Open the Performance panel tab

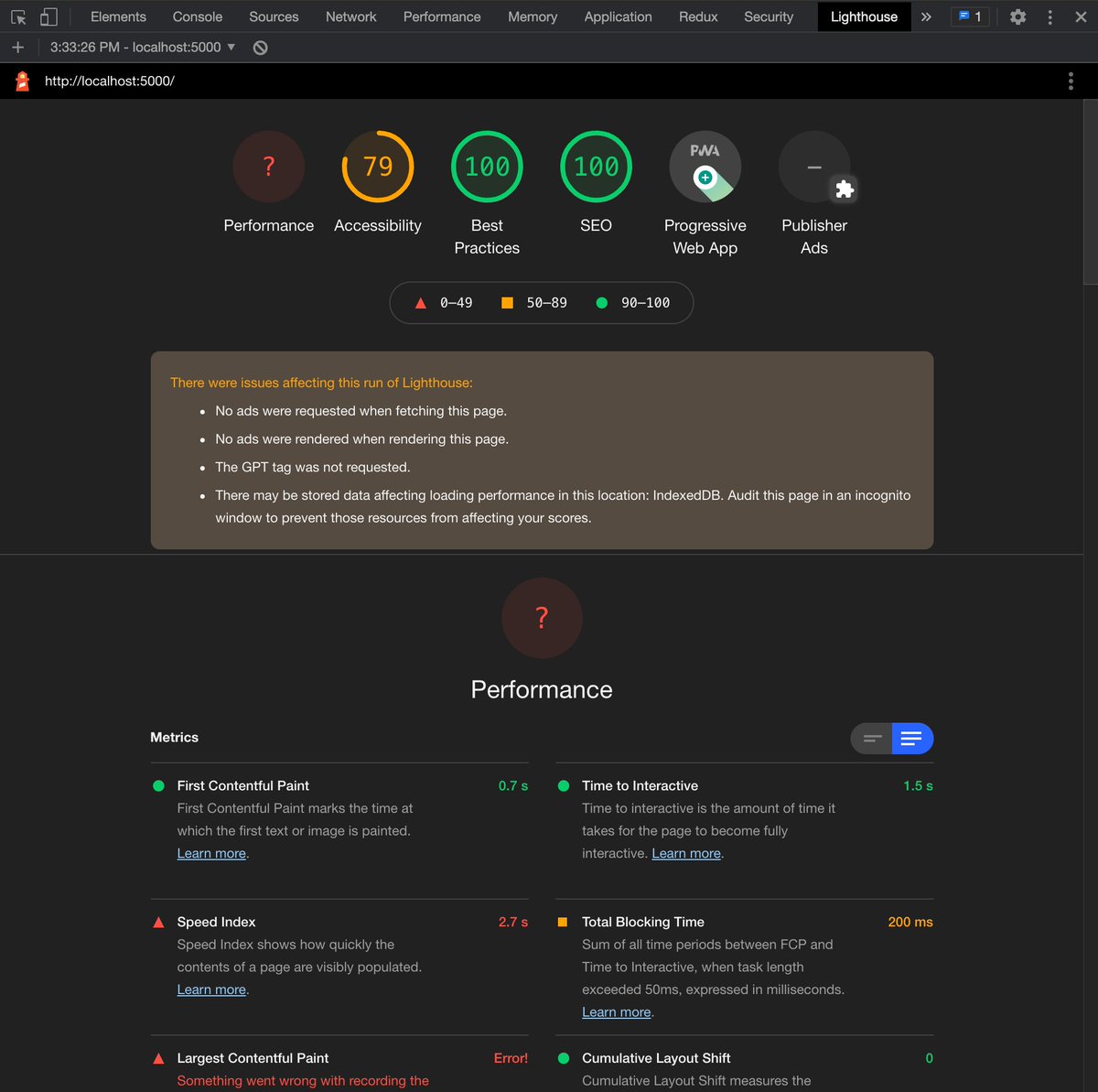pyautogui.click(x=442, y=16)
